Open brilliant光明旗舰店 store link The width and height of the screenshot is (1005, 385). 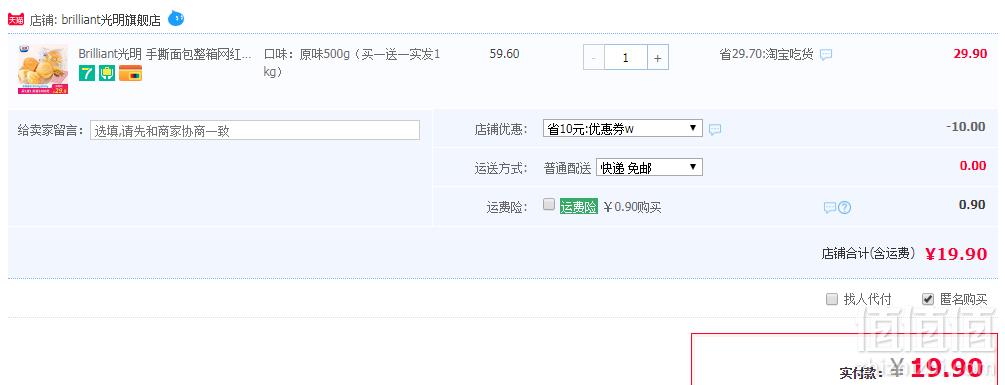(111, 20)
